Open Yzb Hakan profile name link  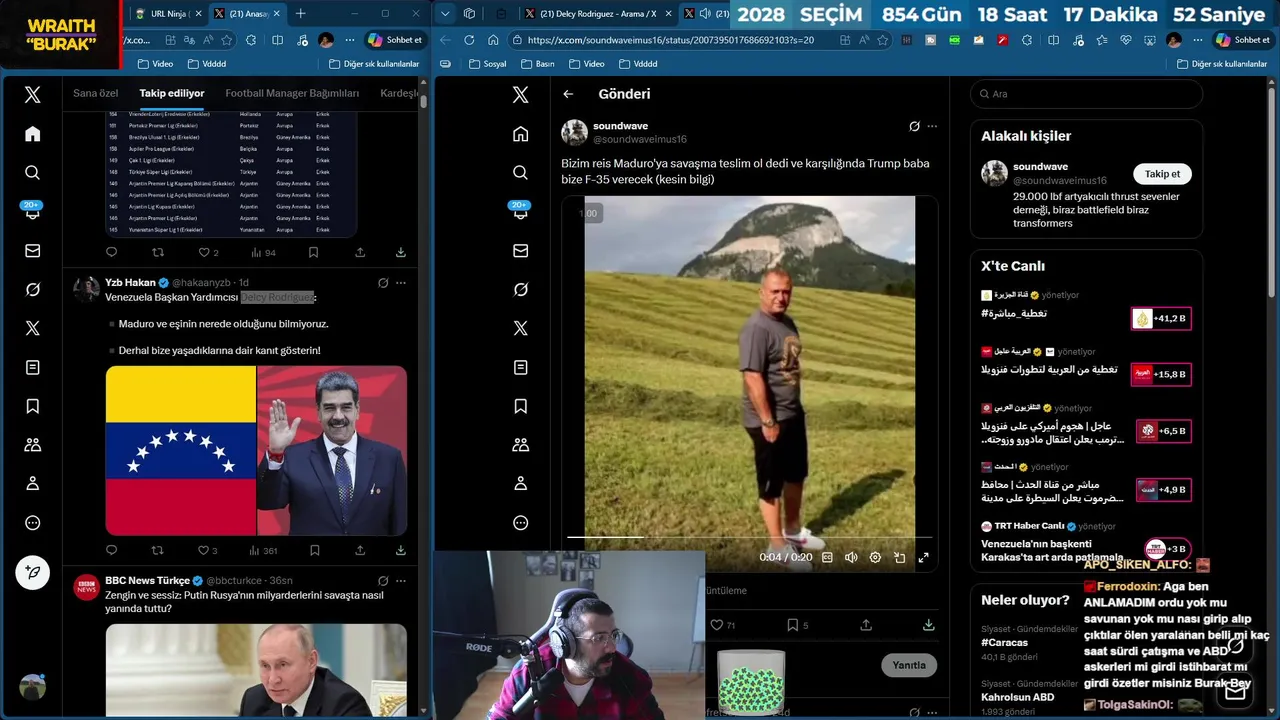click(x=130, y=283)
